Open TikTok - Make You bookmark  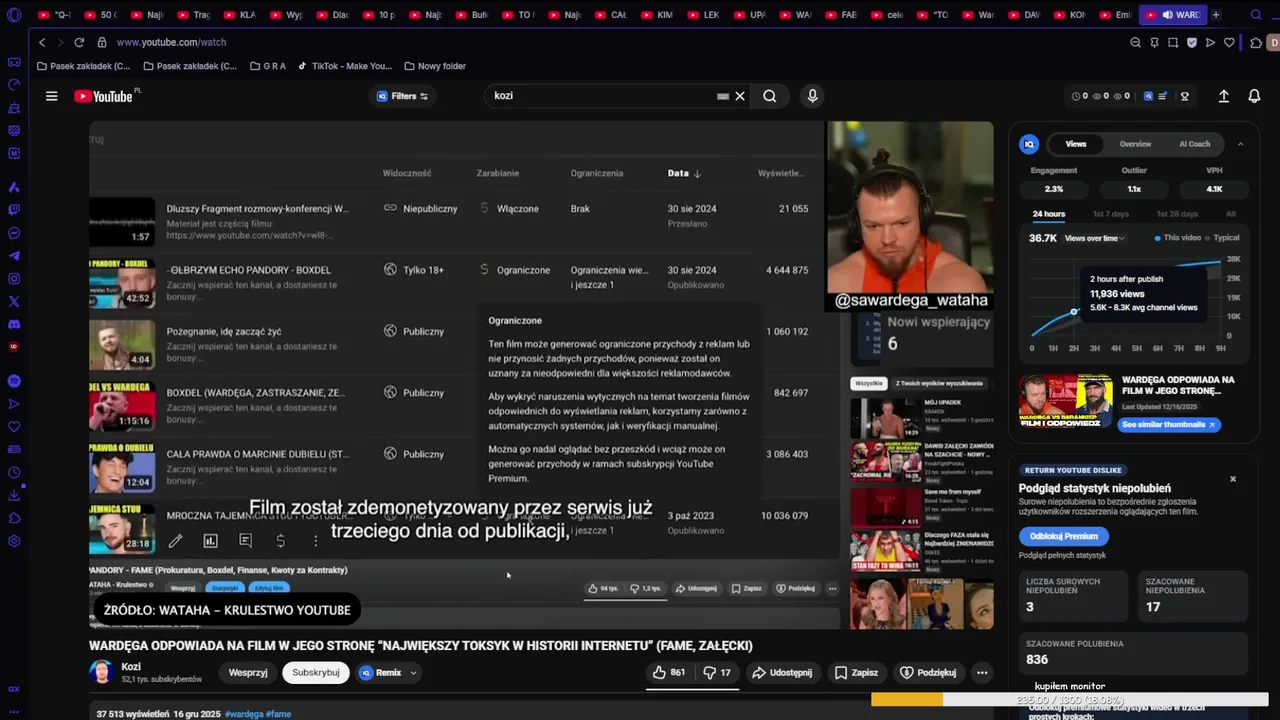[x=344, y=66]
